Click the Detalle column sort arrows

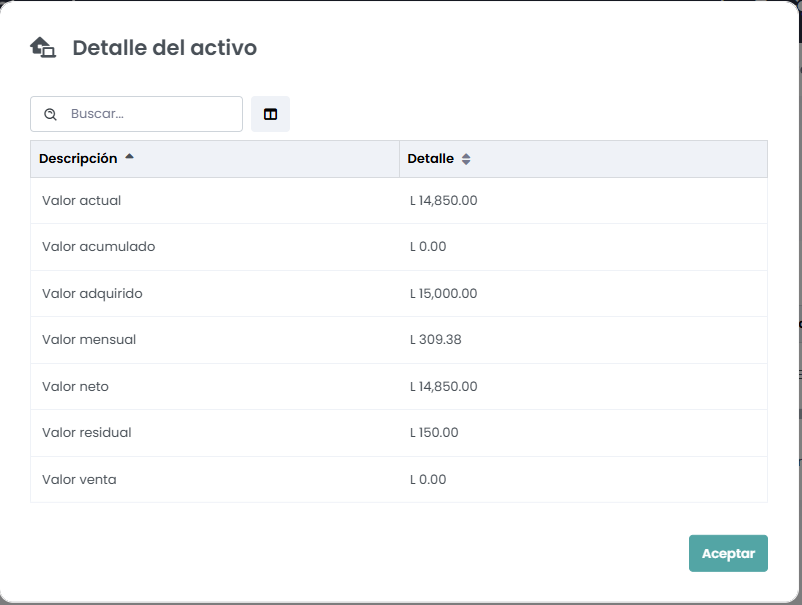(466, 159)
